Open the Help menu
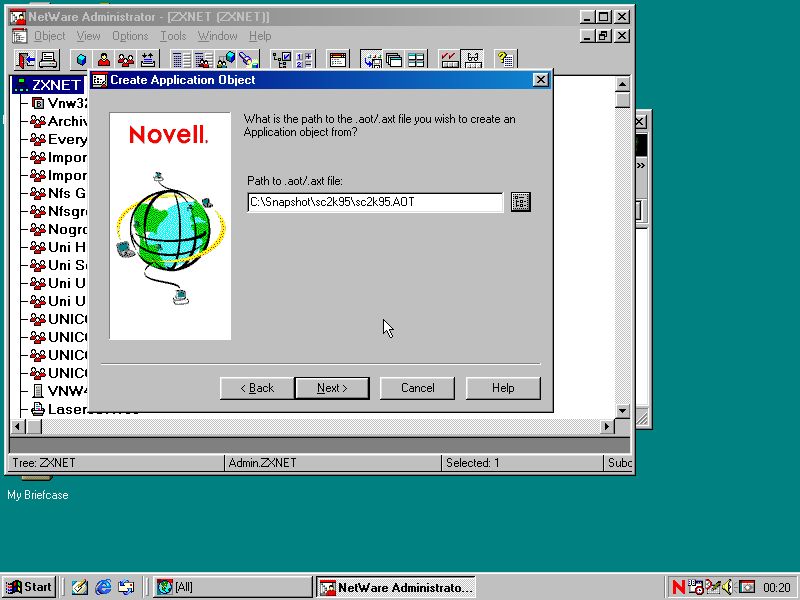The width and height of the screenshot is (800, 600). tap(260, 36)
